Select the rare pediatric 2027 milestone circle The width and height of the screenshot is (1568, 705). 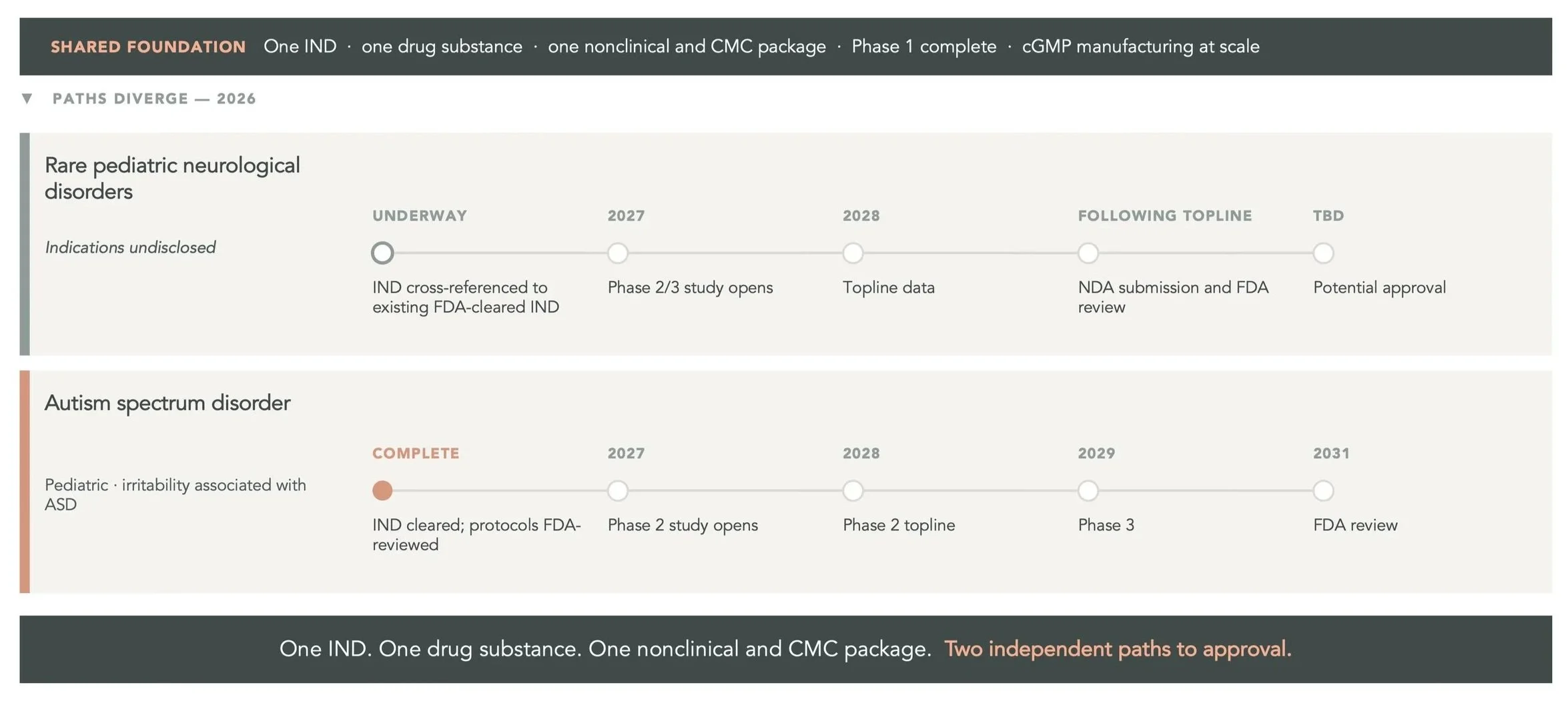618,253
